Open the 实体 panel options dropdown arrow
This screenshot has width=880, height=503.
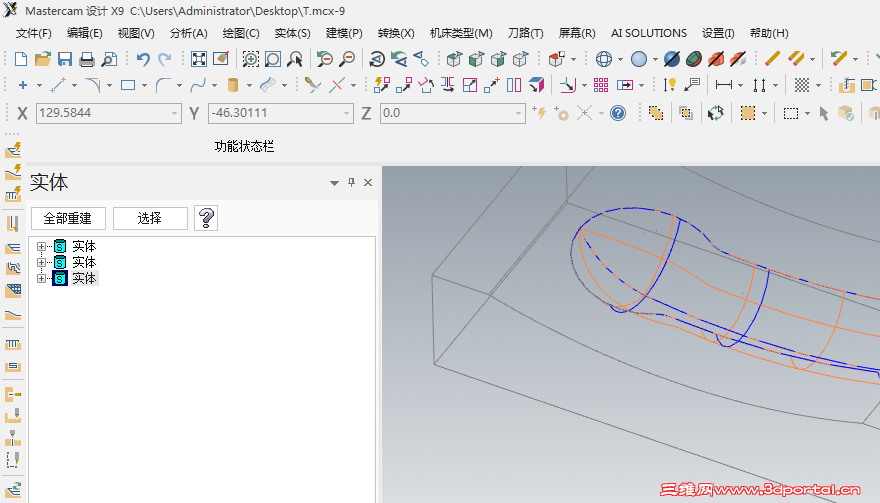(334, 183)
